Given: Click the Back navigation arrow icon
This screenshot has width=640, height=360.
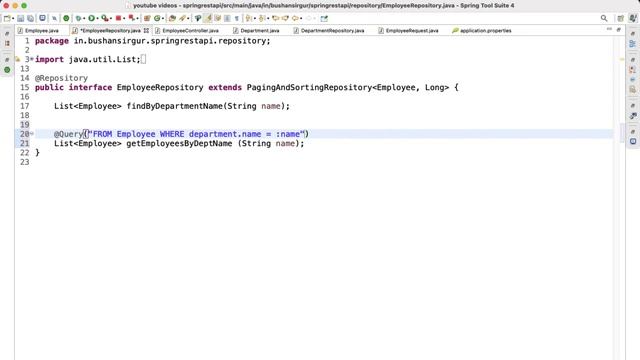Looking at the screenshot, I should tap(295, 18).
